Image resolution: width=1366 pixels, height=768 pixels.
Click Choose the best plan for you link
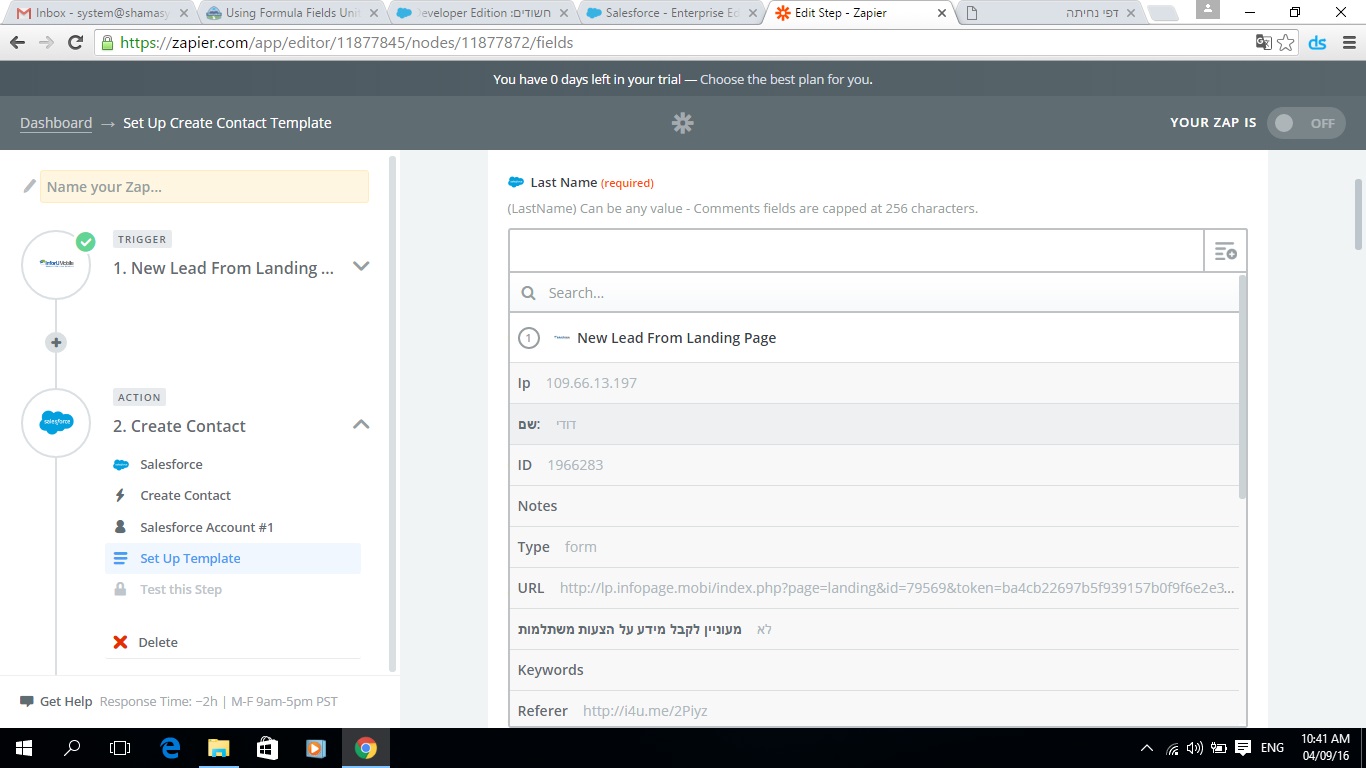tap(786, 79)
